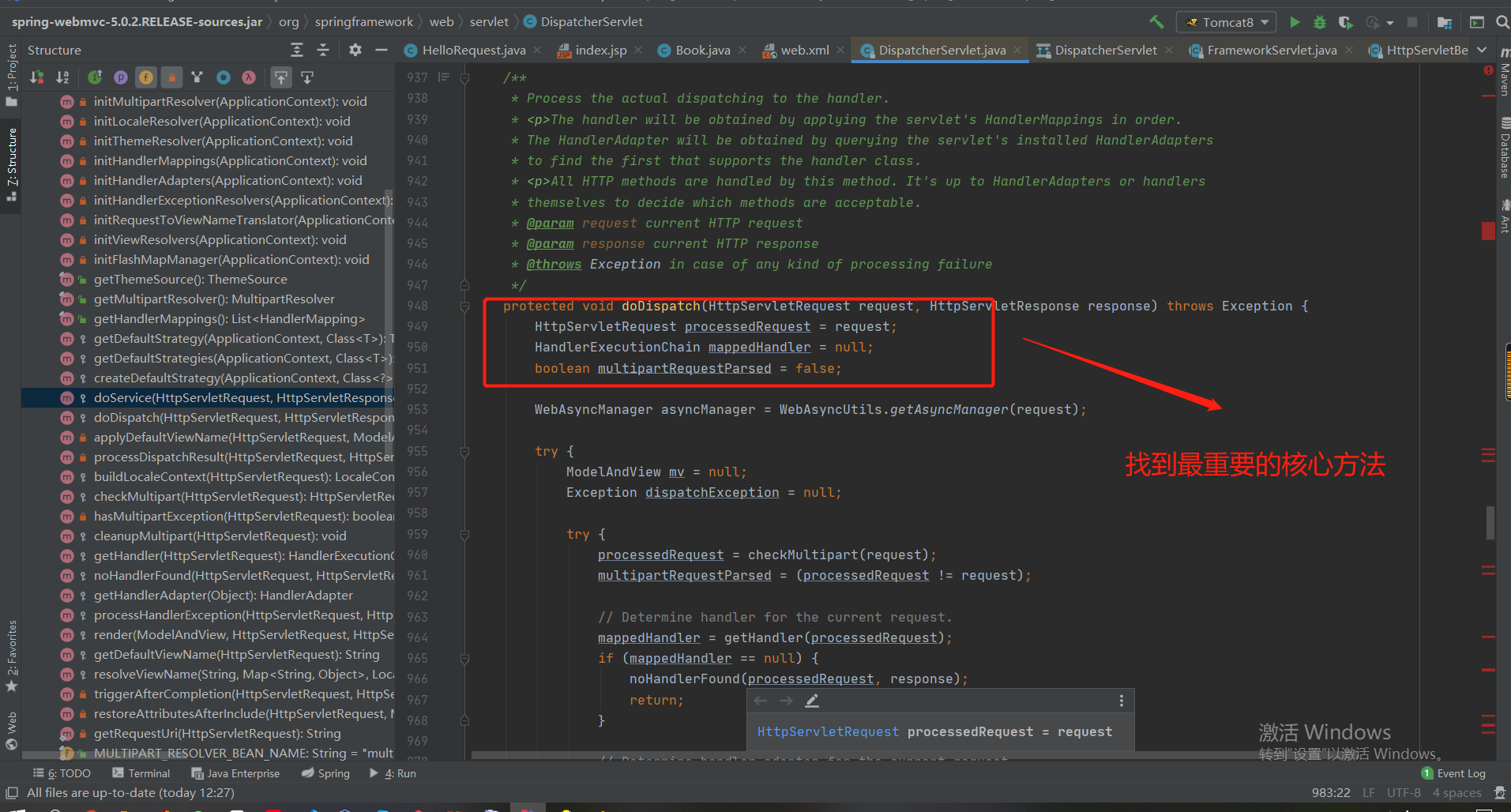
Task: Toggle Show Inherited members green icon
Action: [x=95, y=77]
